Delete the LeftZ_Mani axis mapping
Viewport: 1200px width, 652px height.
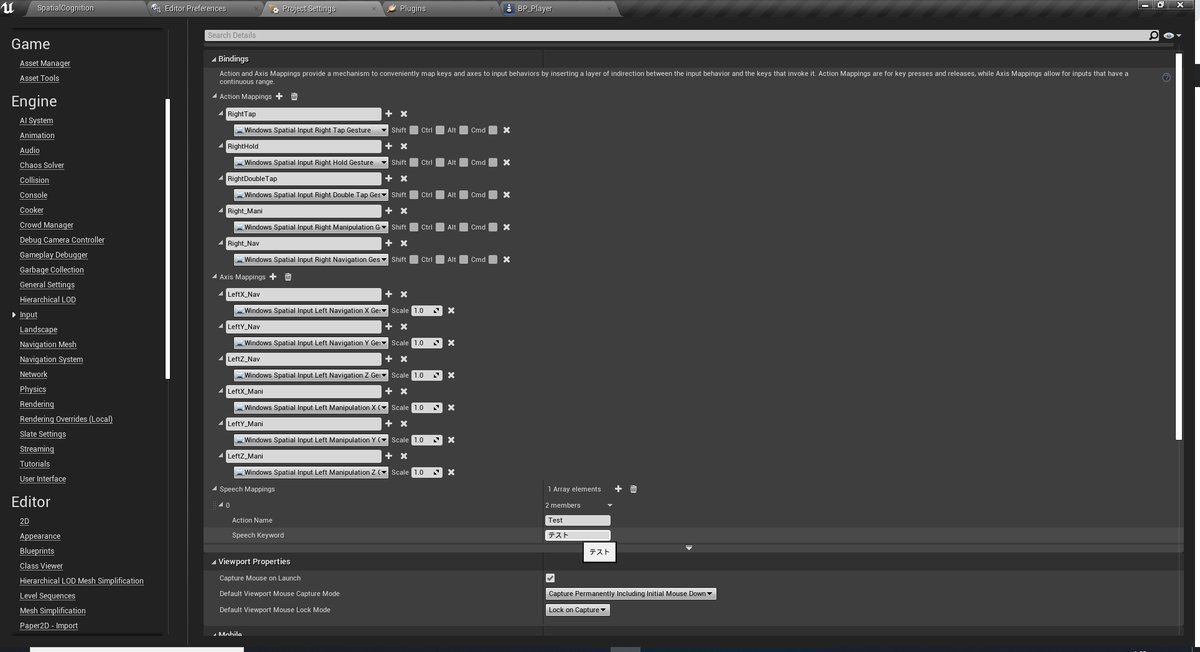pyautogui.click(x=404, y=456)
